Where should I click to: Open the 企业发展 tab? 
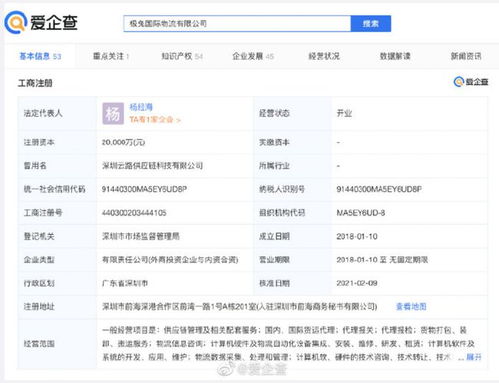click(253, 56)
